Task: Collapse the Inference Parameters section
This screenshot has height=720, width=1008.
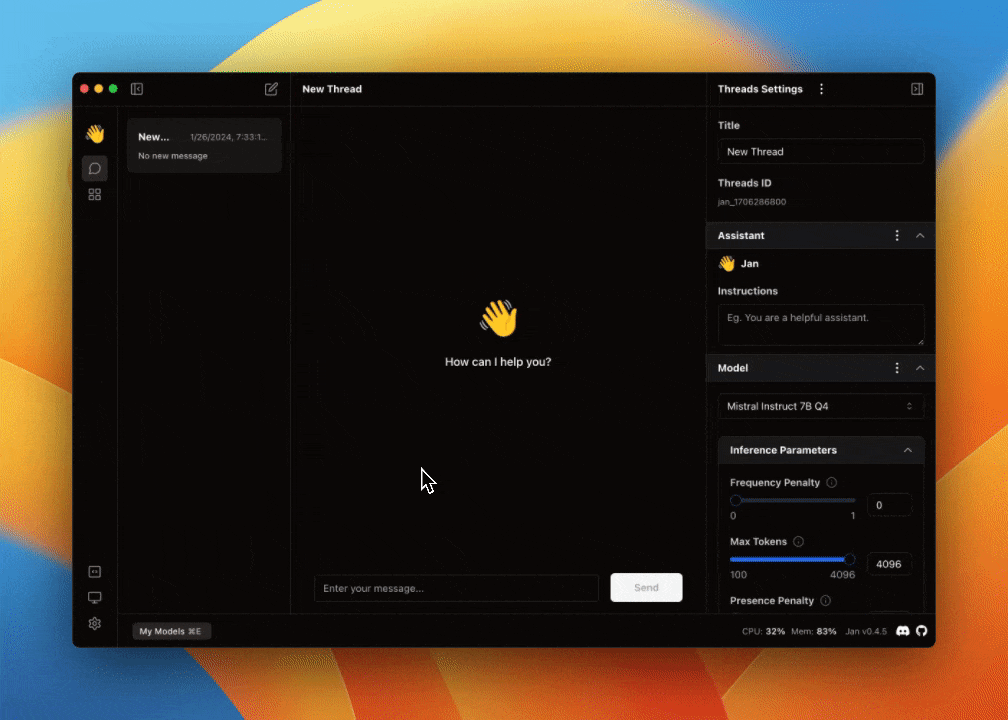Action: click(908, 450)
